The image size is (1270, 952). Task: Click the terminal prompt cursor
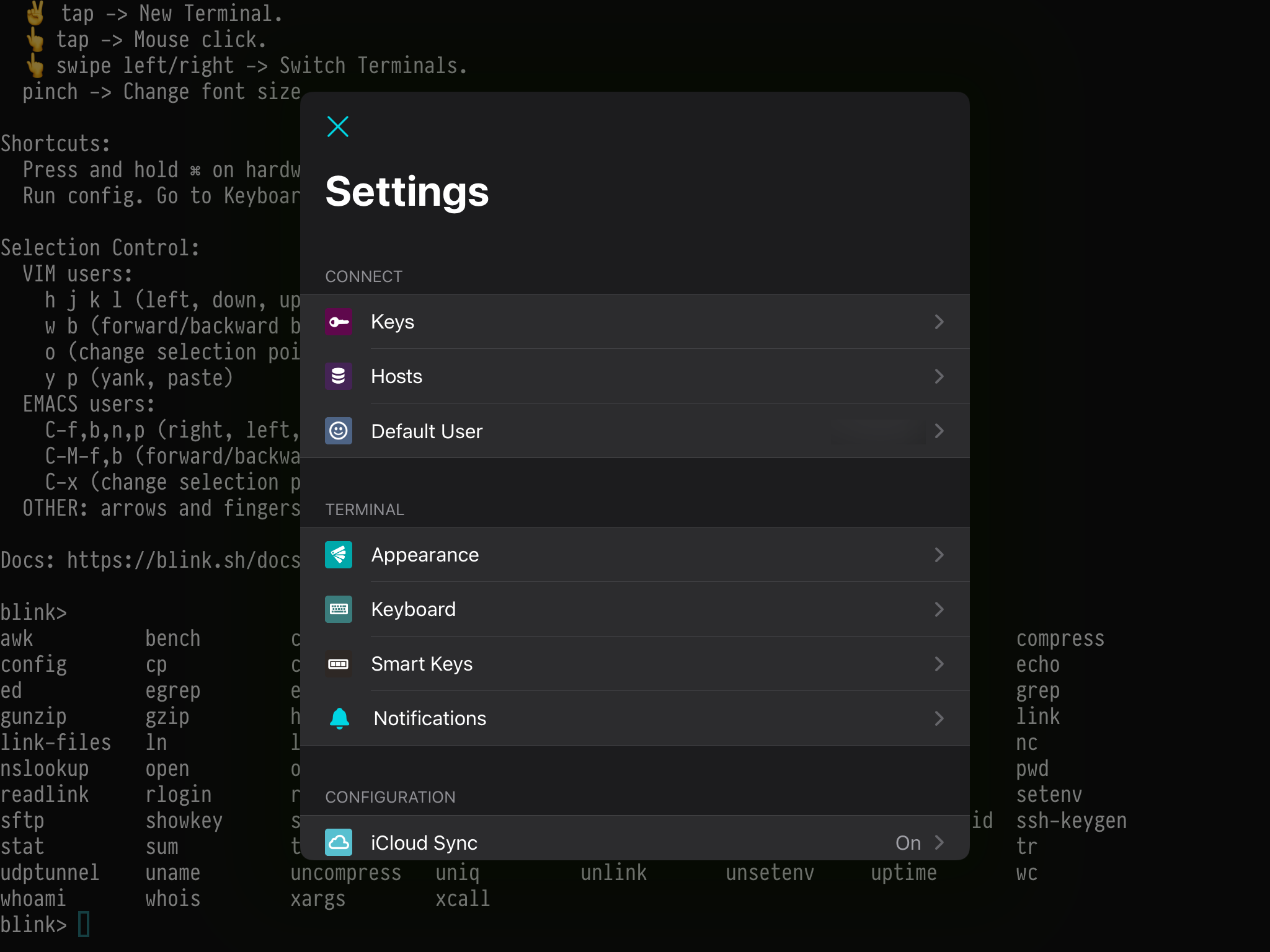(84, 924)
